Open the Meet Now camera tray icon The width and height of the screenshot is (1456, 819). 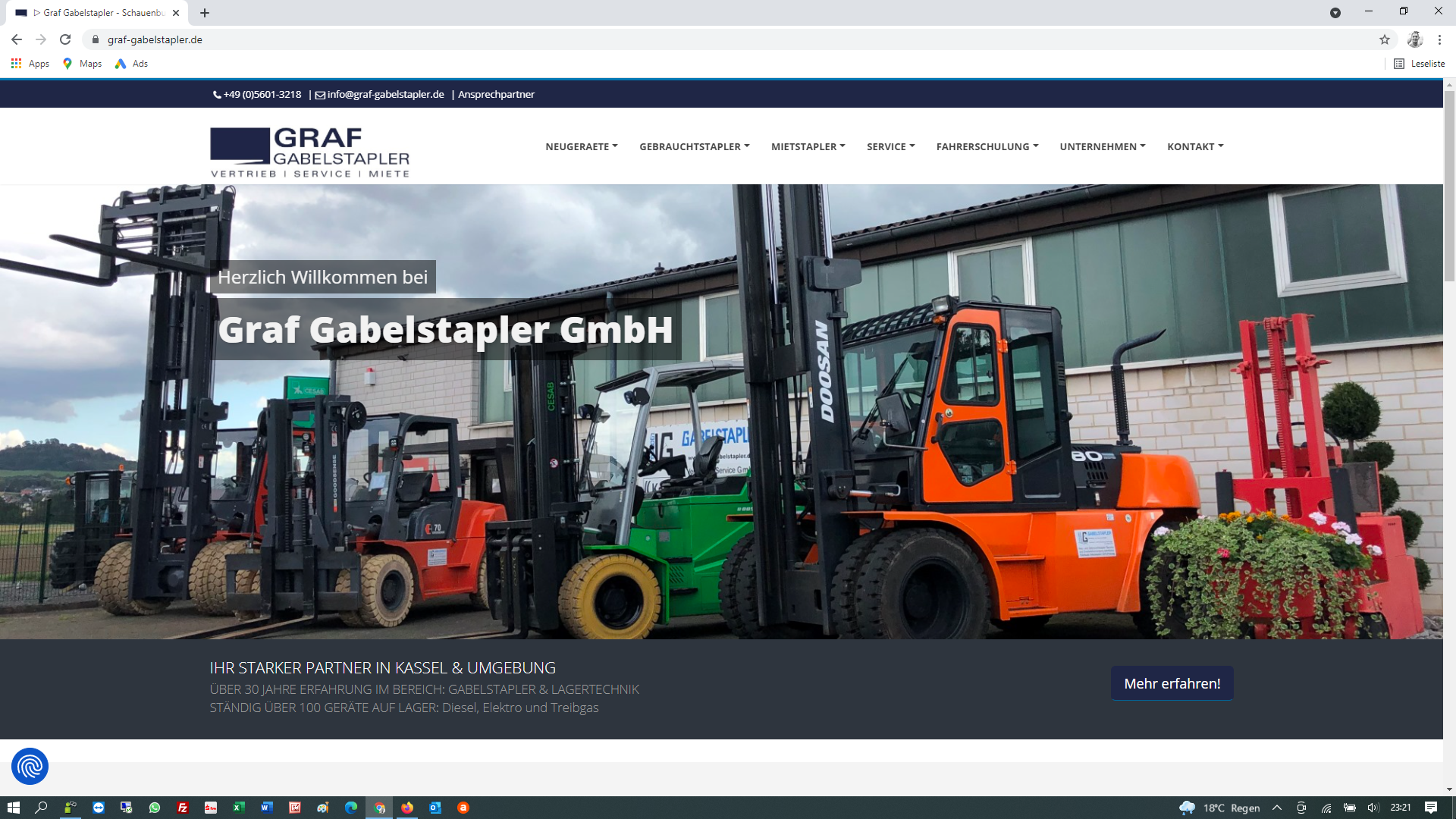(1301, 808)
